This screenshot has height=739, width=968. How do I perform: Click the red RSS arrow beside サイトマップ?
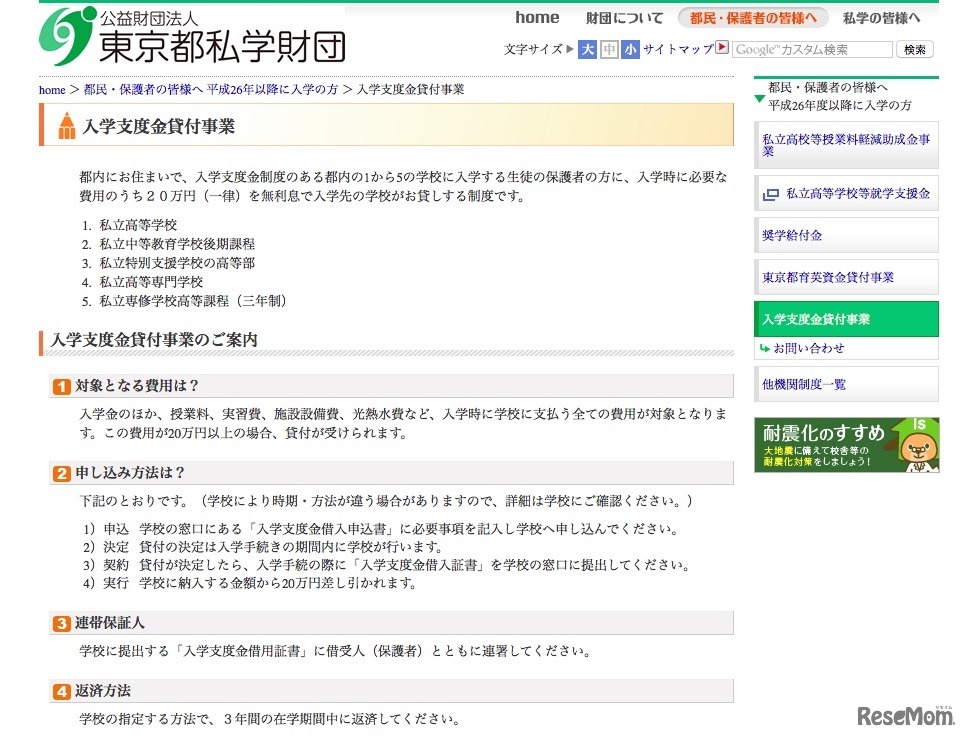tap(722, 48)
